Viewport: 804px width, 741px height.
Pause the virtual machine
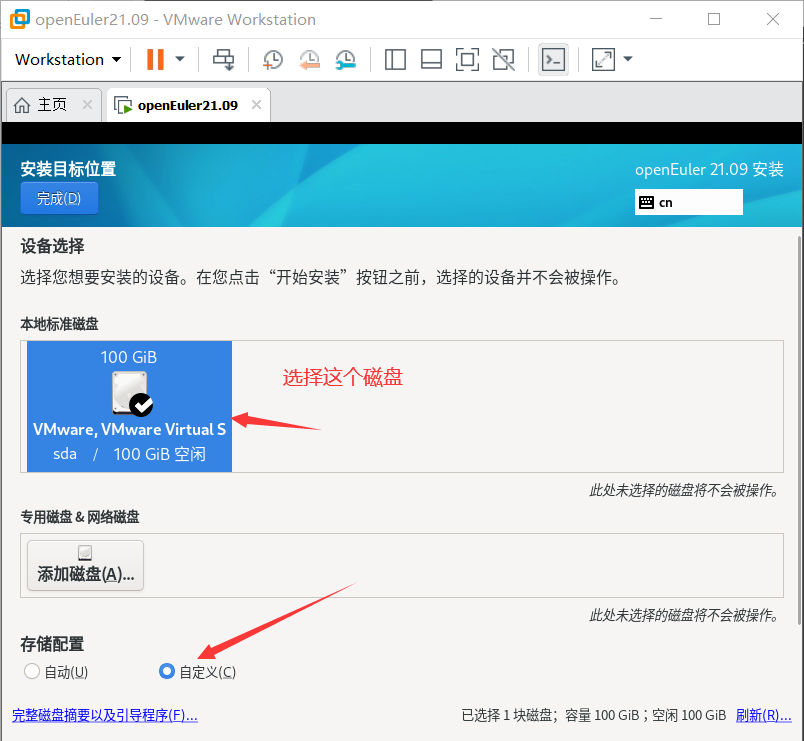pyautogui.click(x=155, y=59)
